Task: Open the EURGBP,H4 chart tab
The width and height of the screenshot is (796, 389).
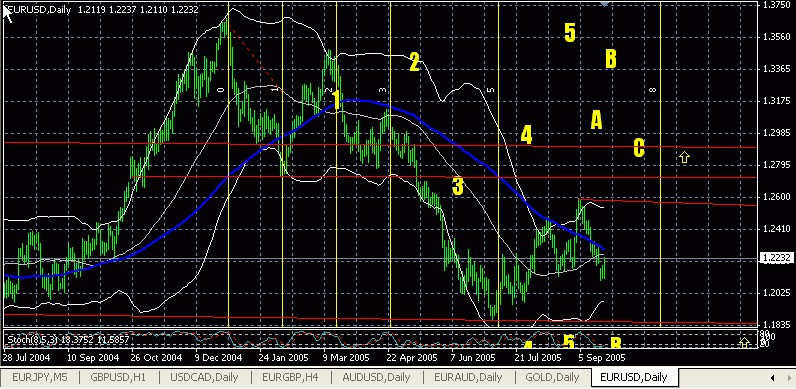Action: pyautogui.click(x=290, y=377)
